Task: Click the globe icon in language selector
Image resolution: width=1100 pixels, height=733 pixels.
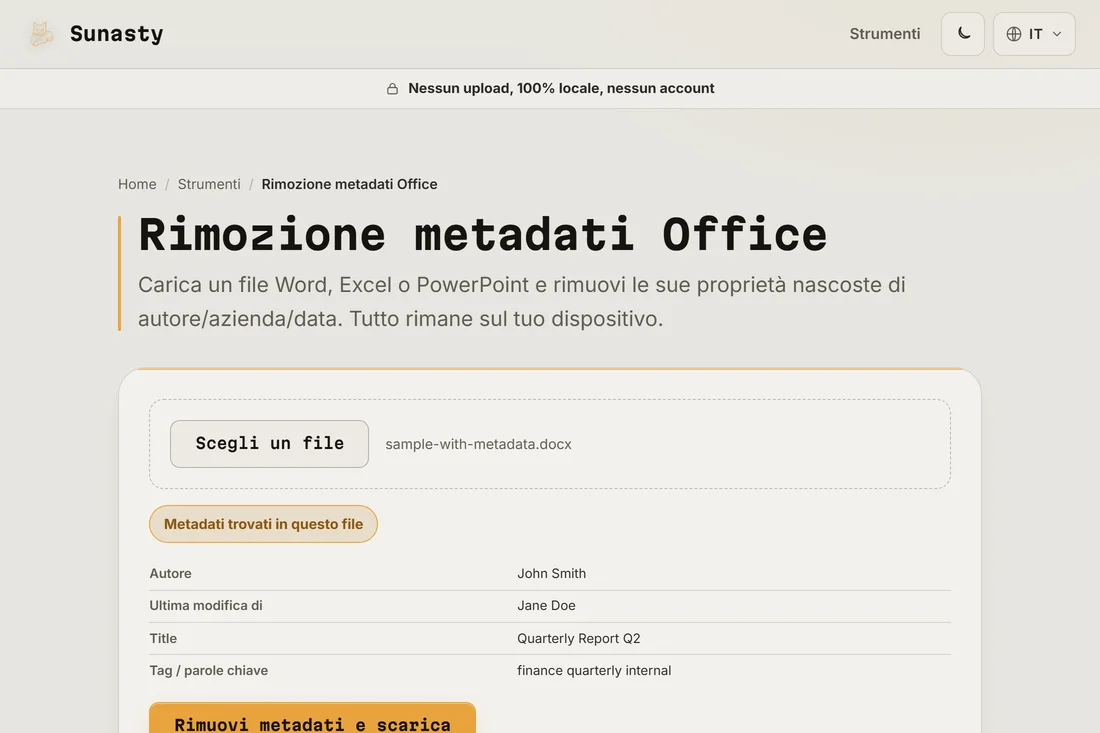Action: pyautogui.click(x=1014, y=34)
